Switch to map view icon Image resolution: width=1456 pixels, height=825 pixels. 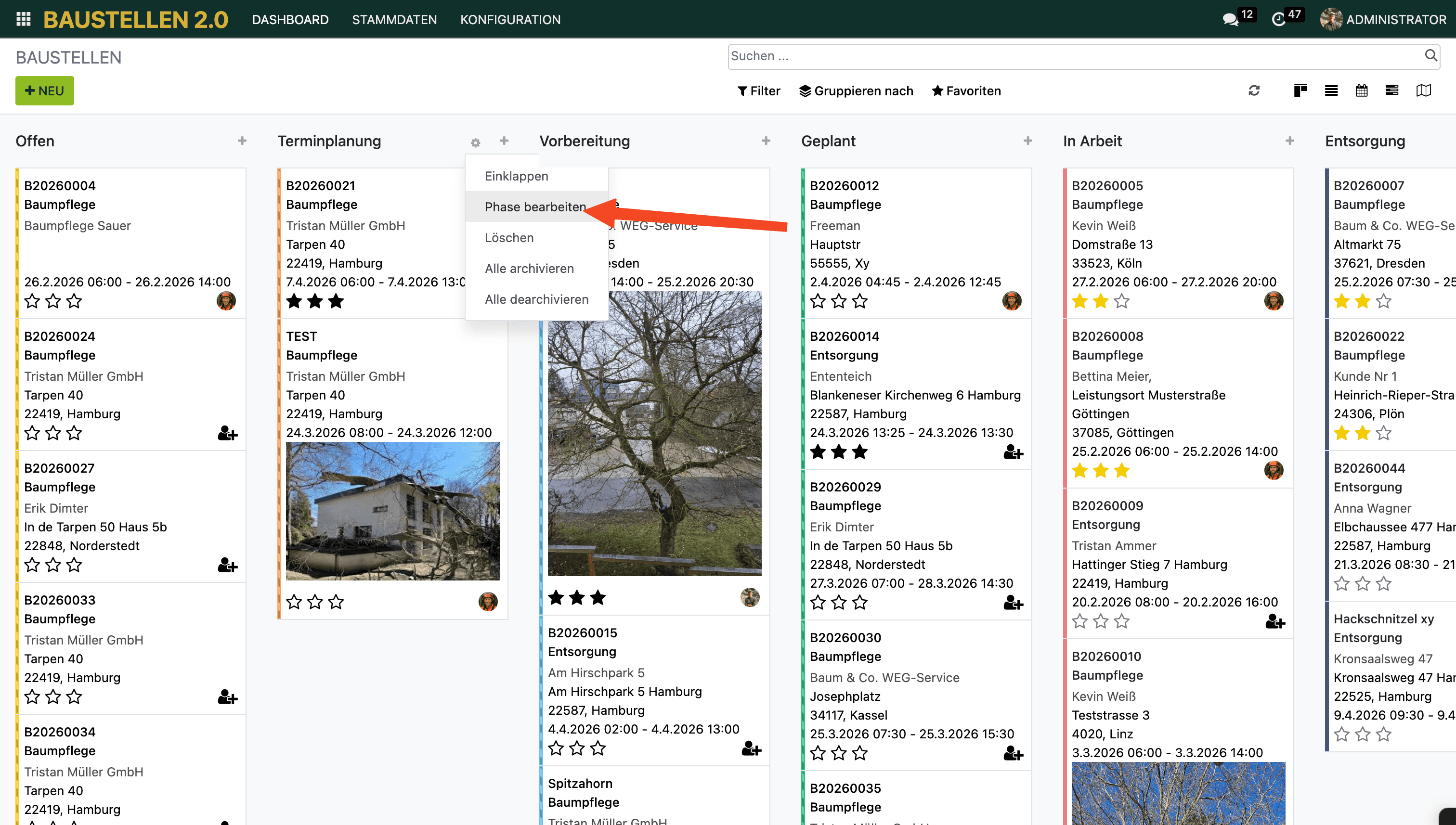coord(1424,90)
